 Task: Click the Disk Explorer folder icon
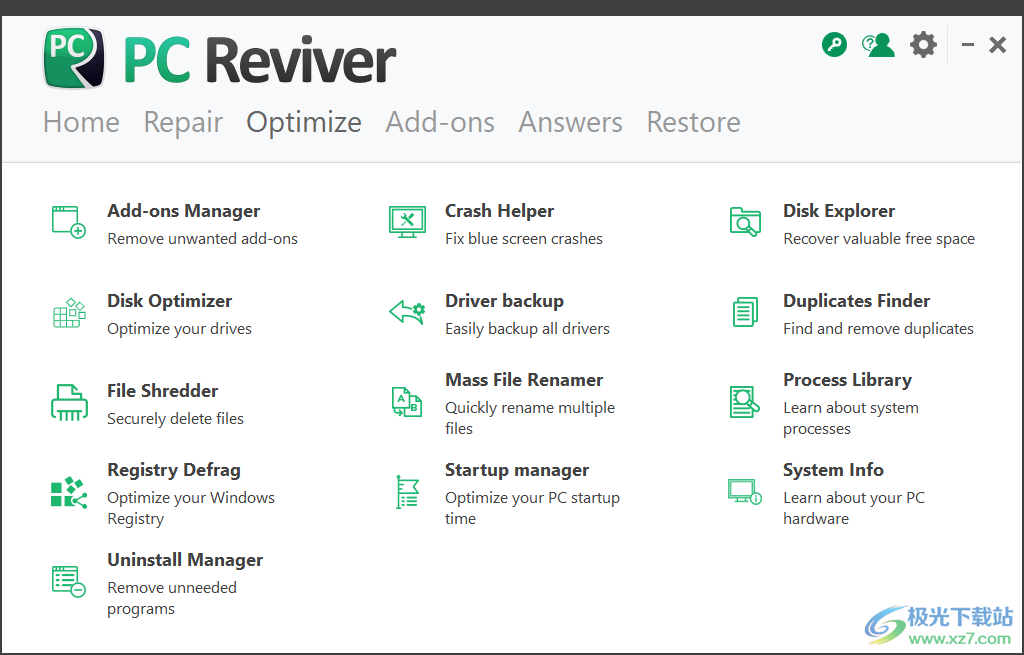pos(745,222)
